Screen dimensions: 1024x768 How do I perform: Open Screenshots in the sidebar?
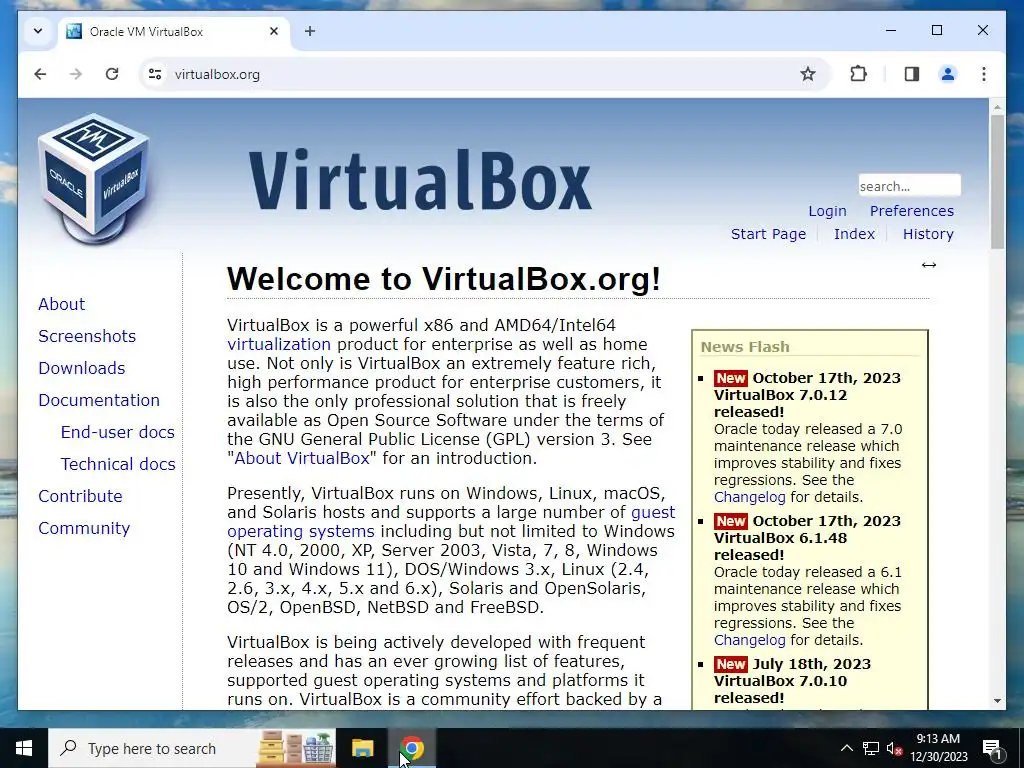(87, 336)
